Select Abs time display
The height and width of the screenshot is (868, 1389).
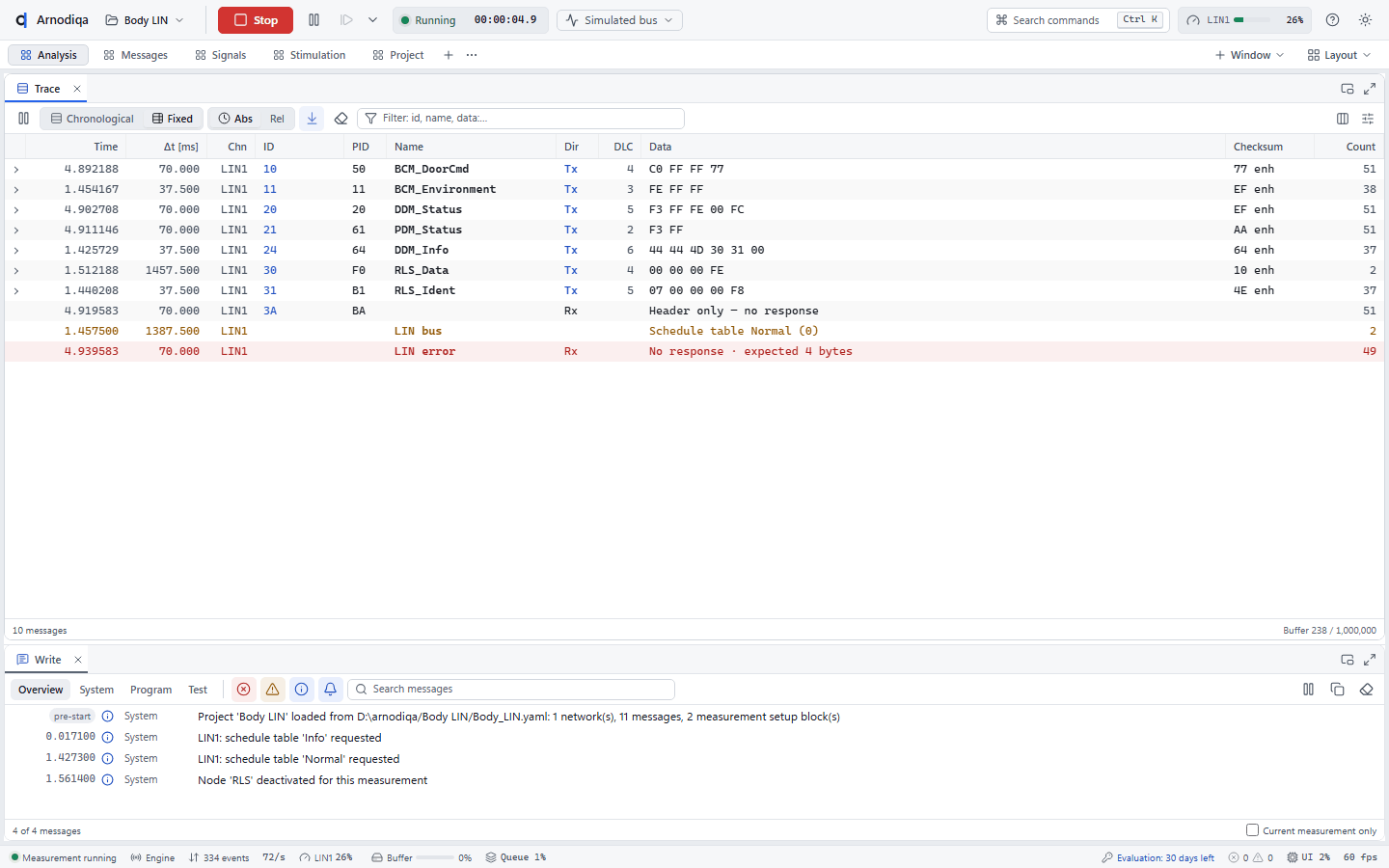click(x=235, y=119)
